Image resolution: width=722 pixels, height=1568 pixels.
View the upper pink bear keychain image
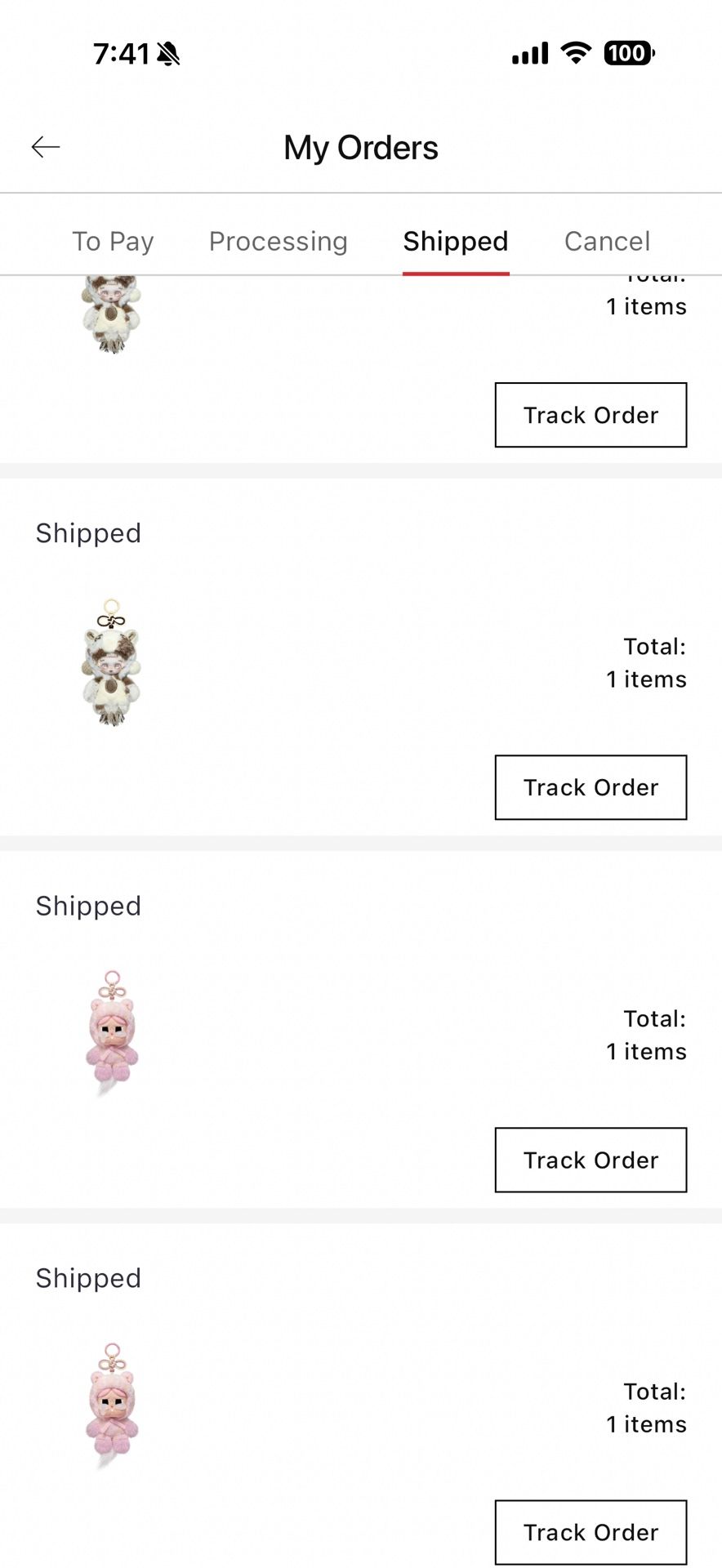pyautogui.click(x=112, y=1034)
